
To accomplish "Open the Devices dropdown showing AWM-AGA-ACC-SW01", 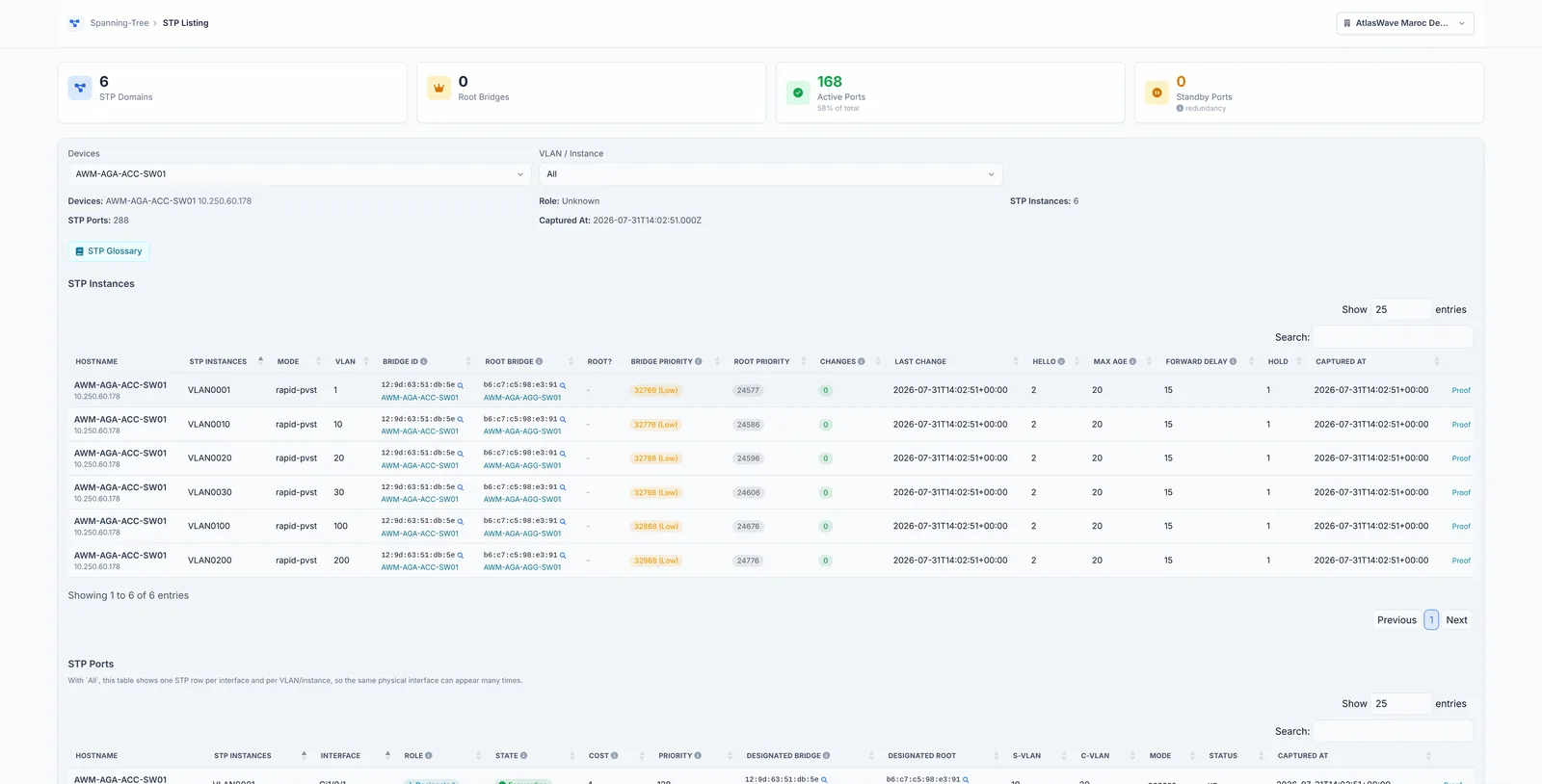I will 300,174.
